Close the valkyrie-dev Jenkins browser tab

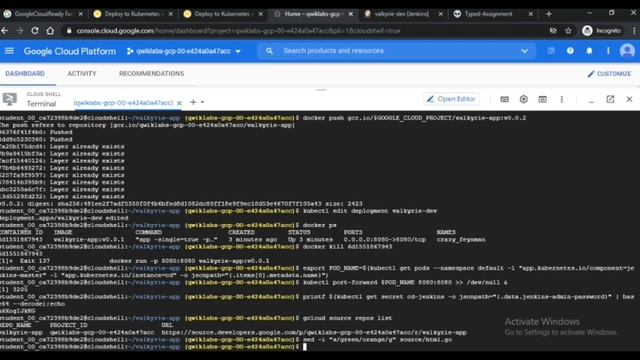click(x=440, y=14)
